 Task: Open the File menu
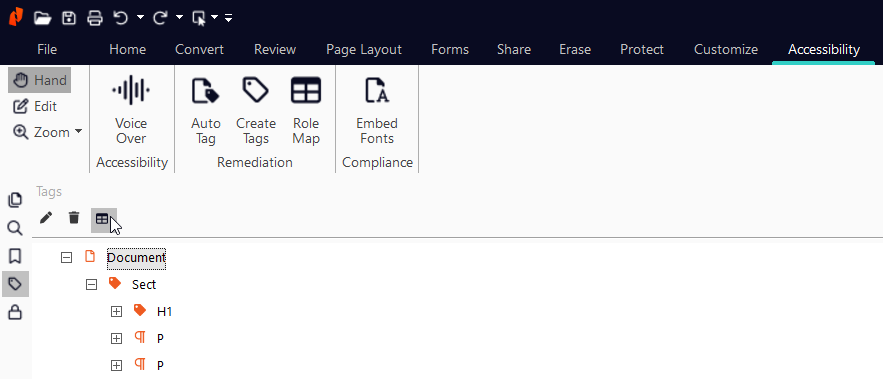[47, 50]
